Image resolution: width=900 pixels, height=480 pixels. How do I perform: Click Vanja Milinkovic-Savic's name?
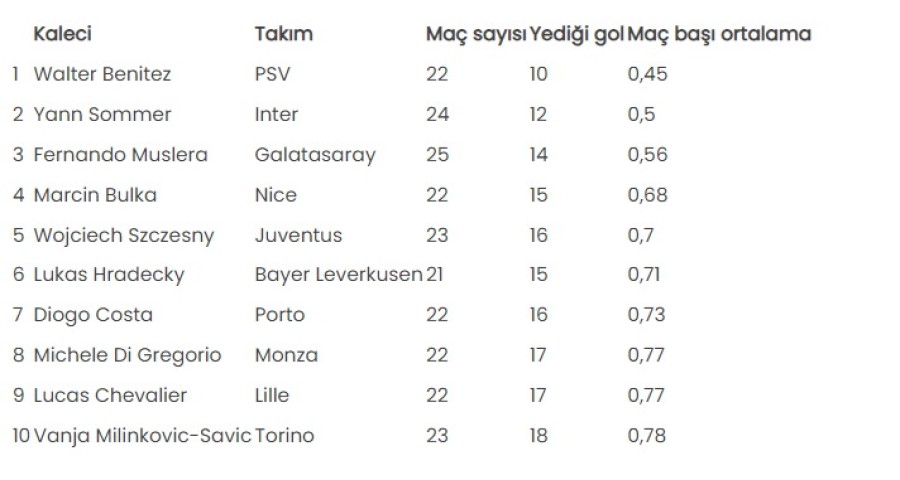142,436
